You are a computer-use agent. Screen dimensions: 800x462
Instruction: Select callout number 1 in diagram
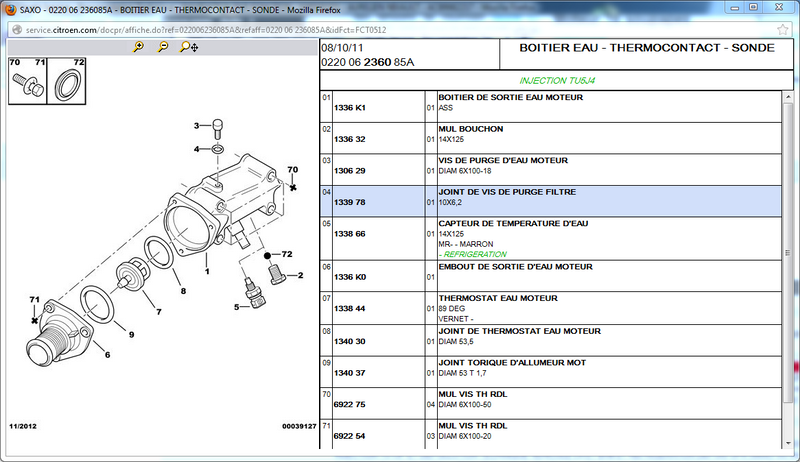207,271
